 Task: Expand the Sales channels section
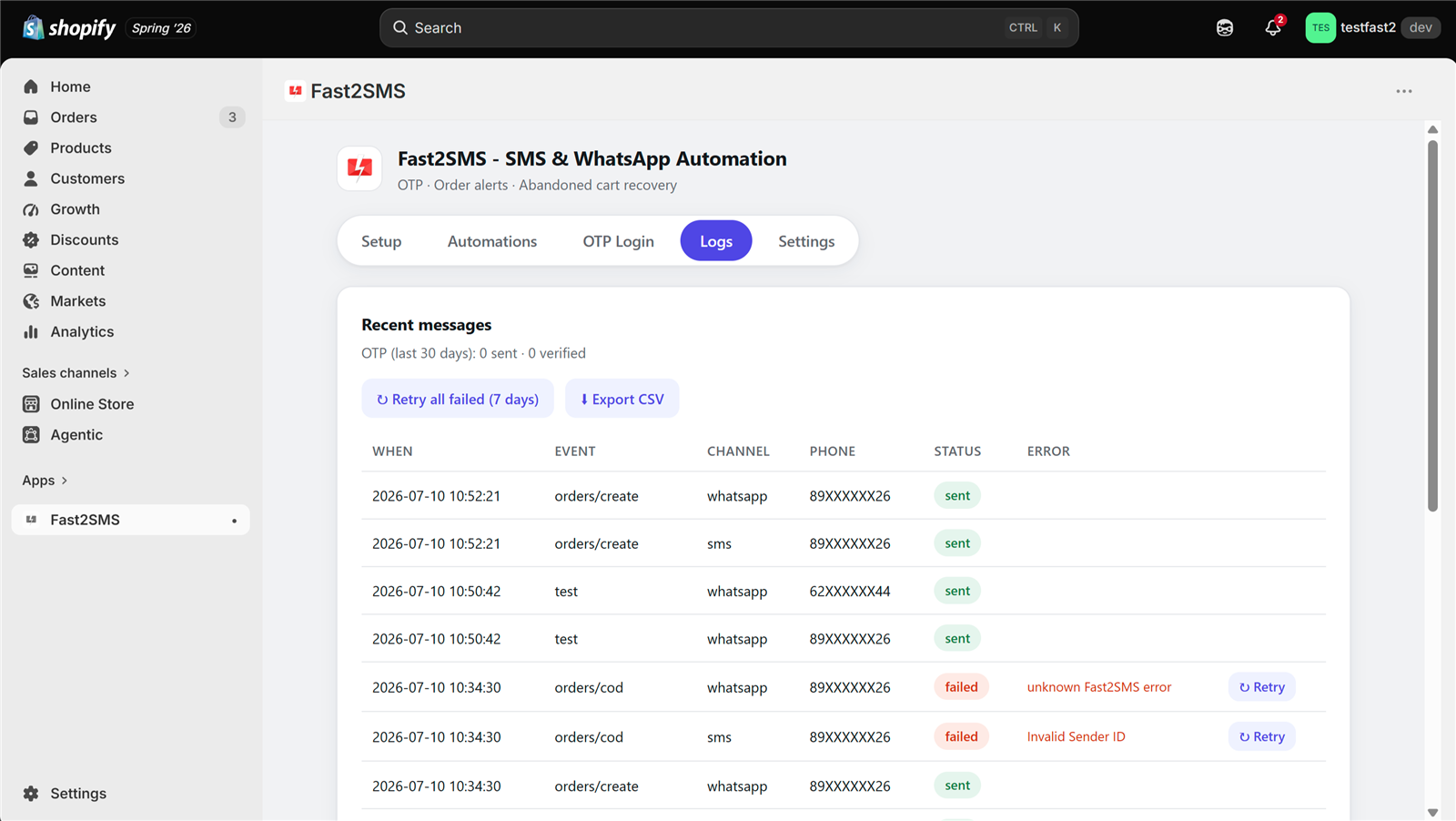tap(76, 373)
